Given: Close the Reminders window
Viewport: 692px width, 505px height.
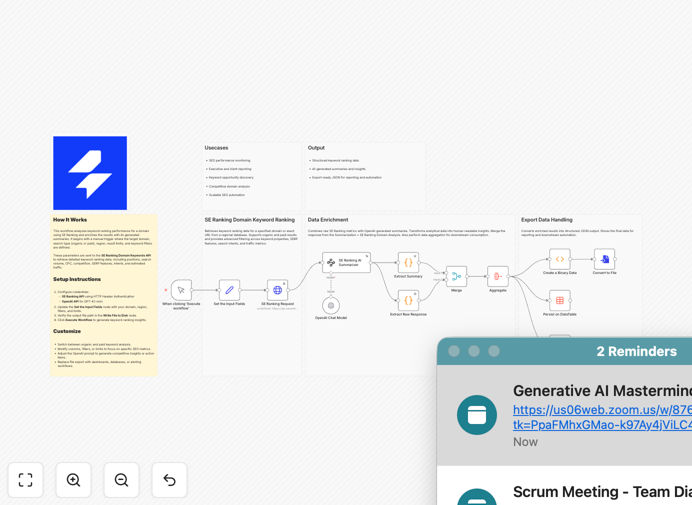Looking at the screenshot, I should (x=454, y=351).
